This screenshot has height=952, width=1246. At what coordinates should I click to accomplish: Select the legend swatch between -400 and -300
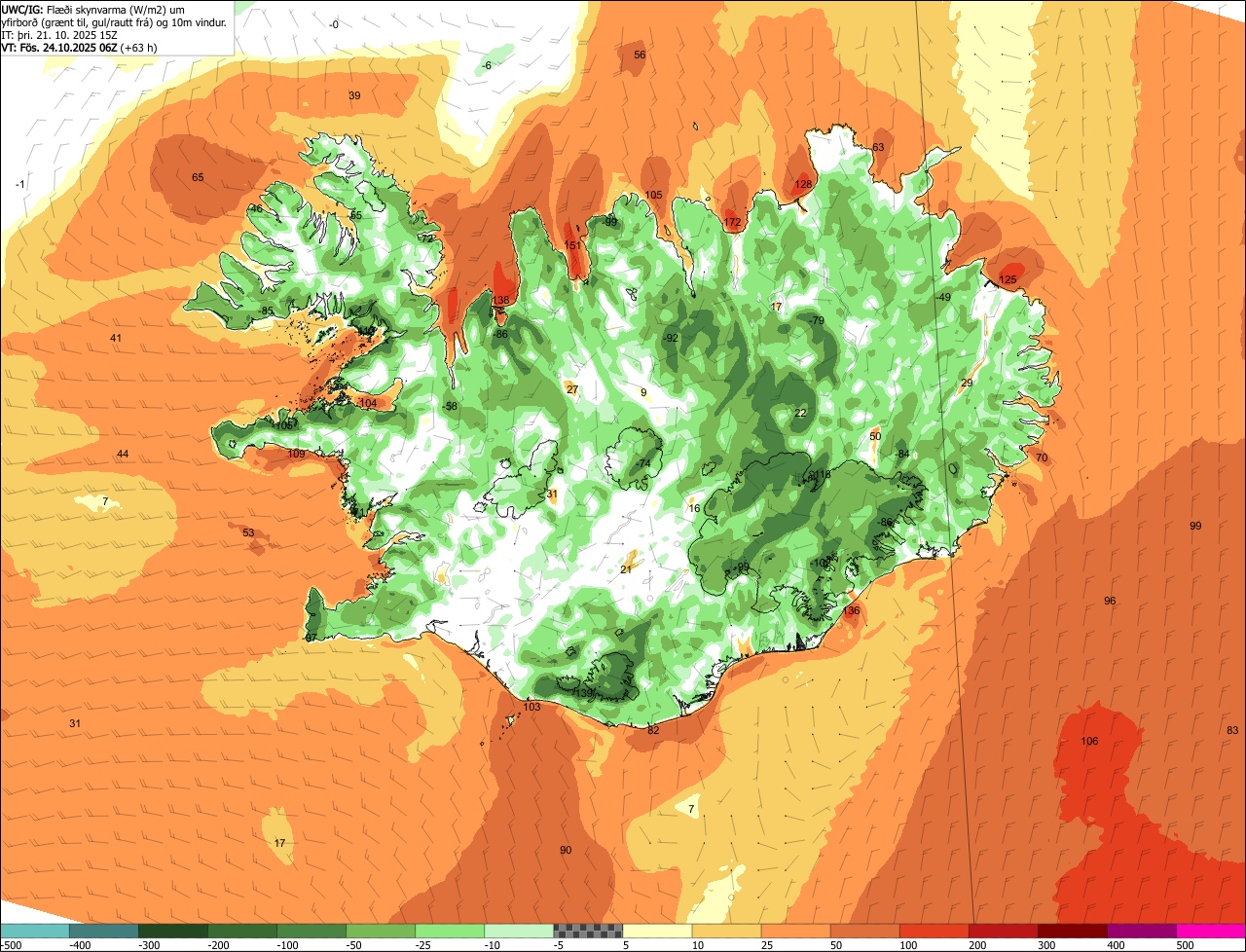click(103, 932)
